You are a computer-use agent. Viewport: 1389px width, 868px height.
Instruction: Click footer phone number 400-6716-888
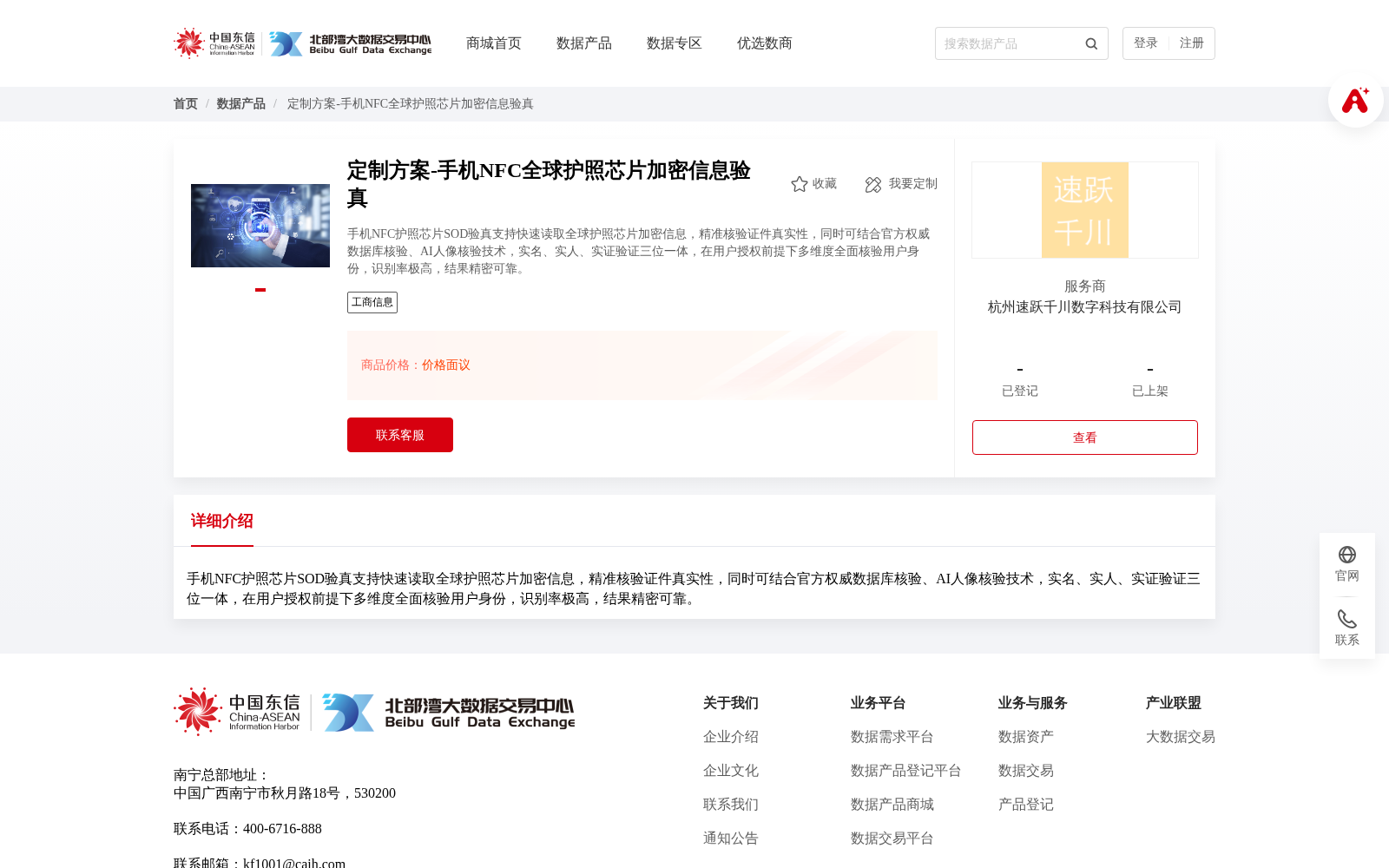tap(282, 829)
